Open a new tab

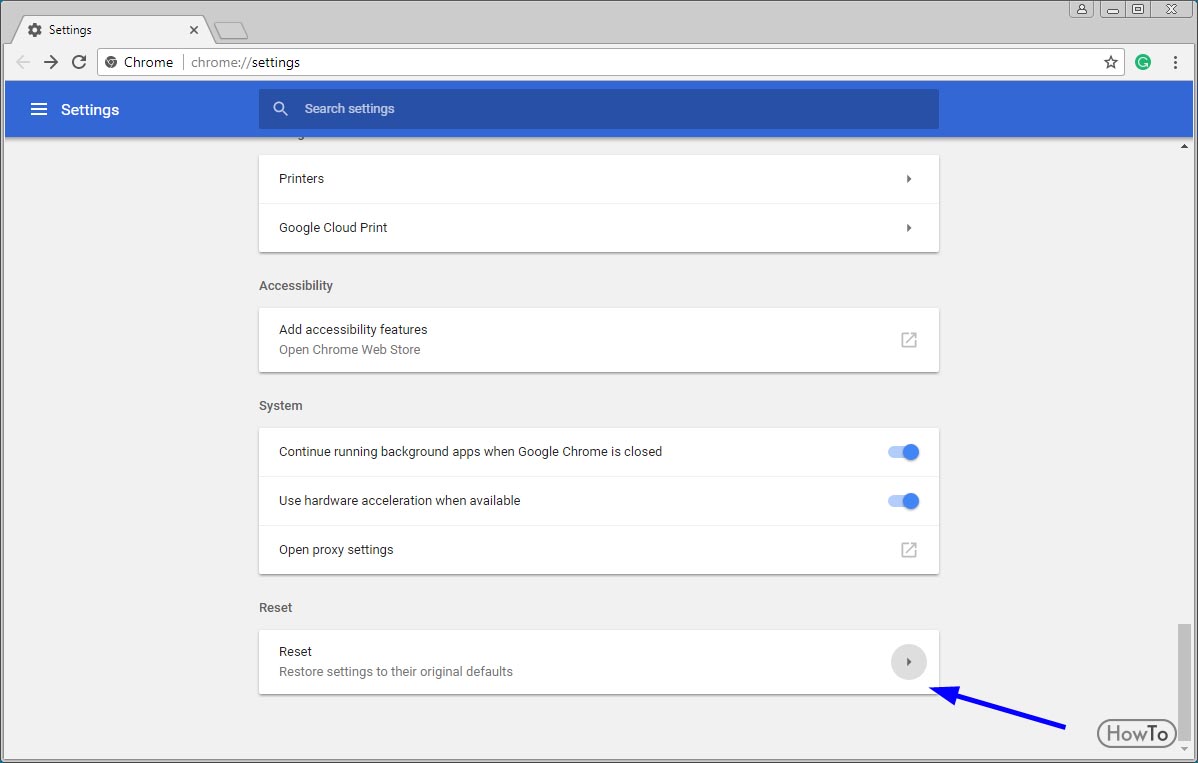(231, 31)
